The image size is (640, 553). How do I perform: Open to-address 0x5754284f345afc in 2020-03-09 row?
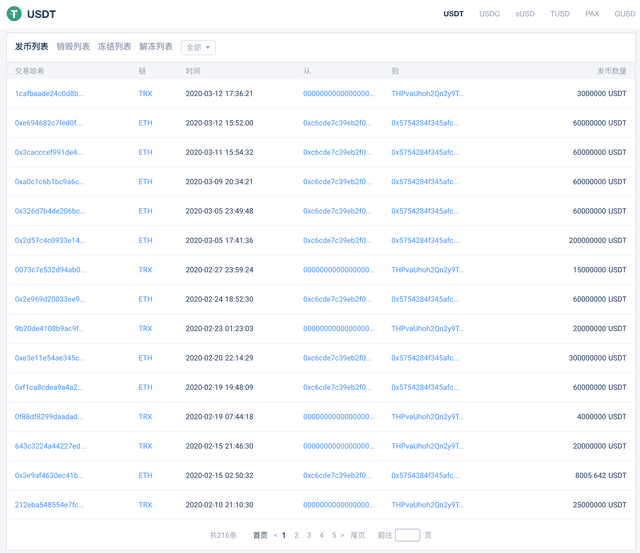(x=425, y=182)
